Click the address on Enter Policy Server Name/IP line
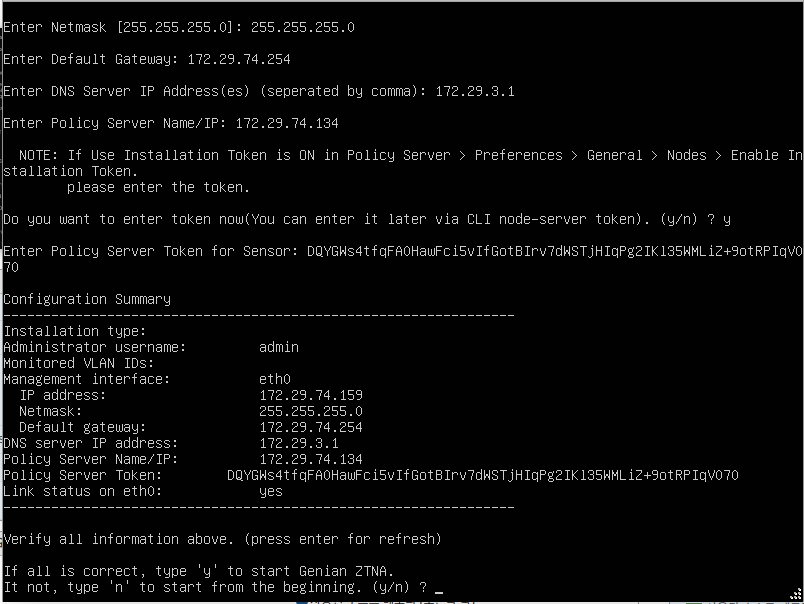Viewport: 804px width, 604px height. [x=287, y=123]
